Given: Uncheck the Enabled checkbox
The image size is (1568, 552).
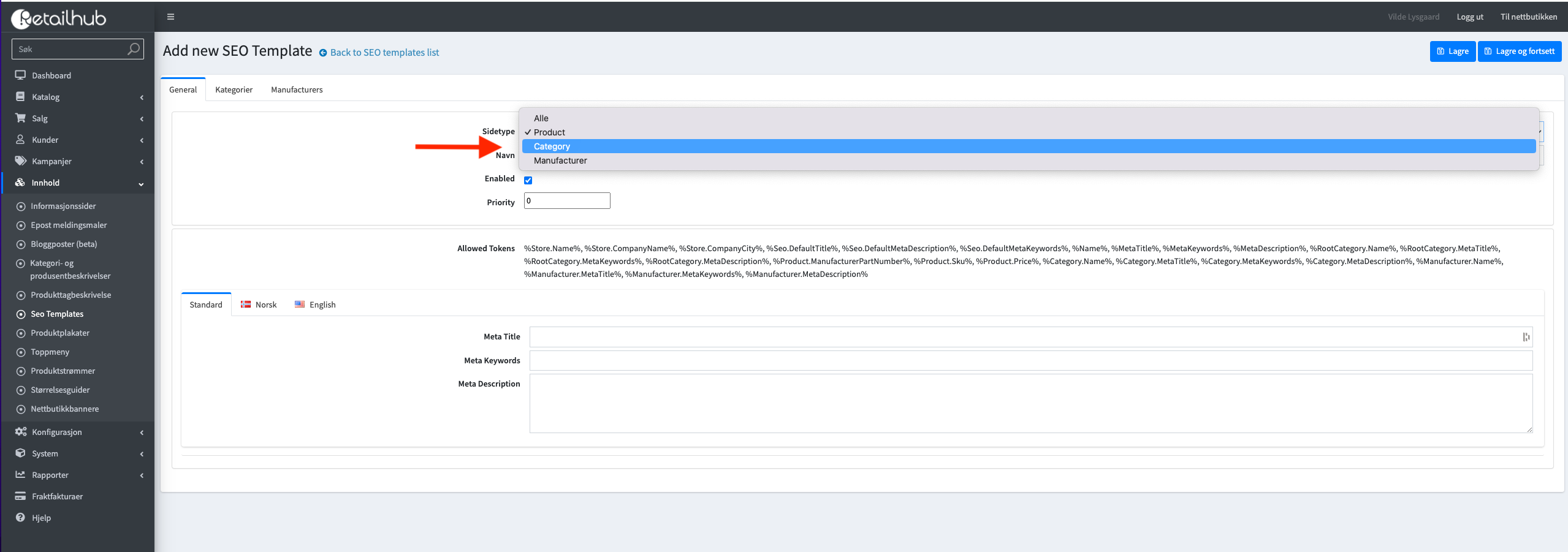Looking at the screenshot, I should (528, 180).
